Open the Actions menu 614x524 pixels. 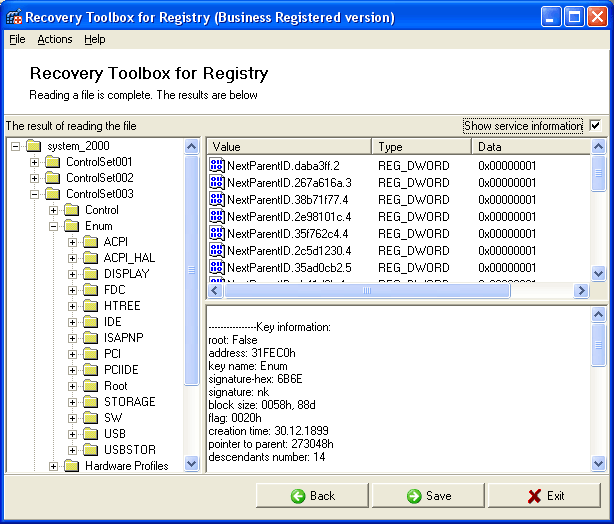[55, 39]
